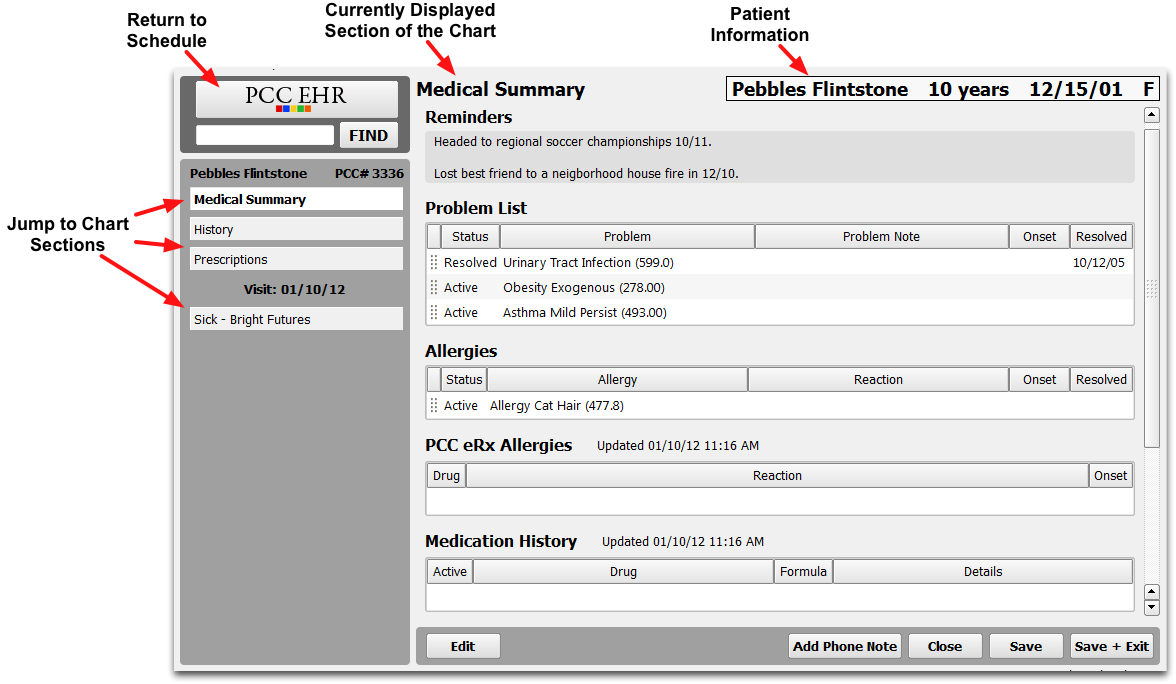
Task: Select Allergy Cat Hair (477.8) entry
Action: (x=556, y=406)
